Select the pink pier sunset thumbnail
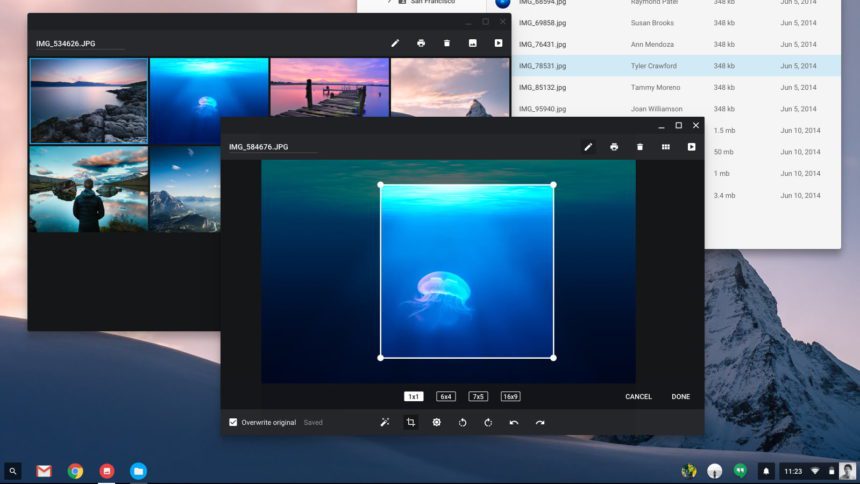The width and height of the screenshot is (860, 484). [x=330, y=88]
